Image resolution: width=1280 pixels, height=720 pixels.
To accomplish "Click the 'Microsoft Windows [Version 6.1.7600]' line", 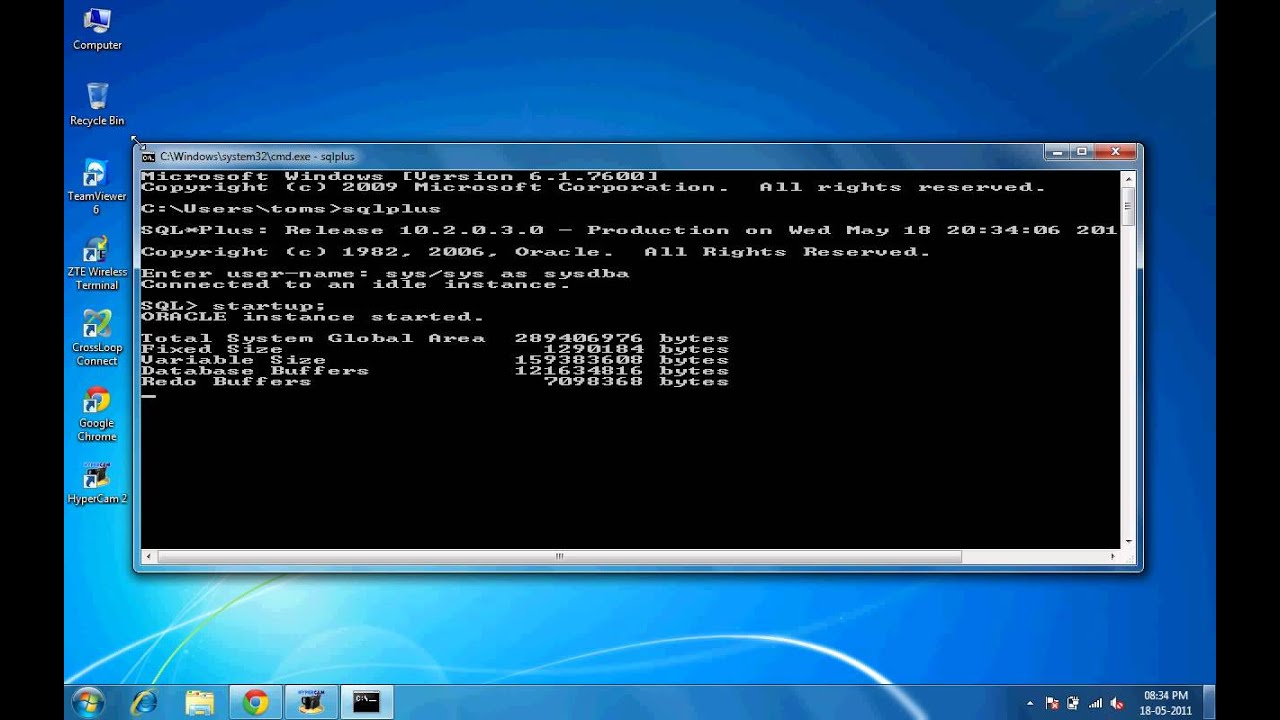I will pyautogui.click(x=399, y=176).
